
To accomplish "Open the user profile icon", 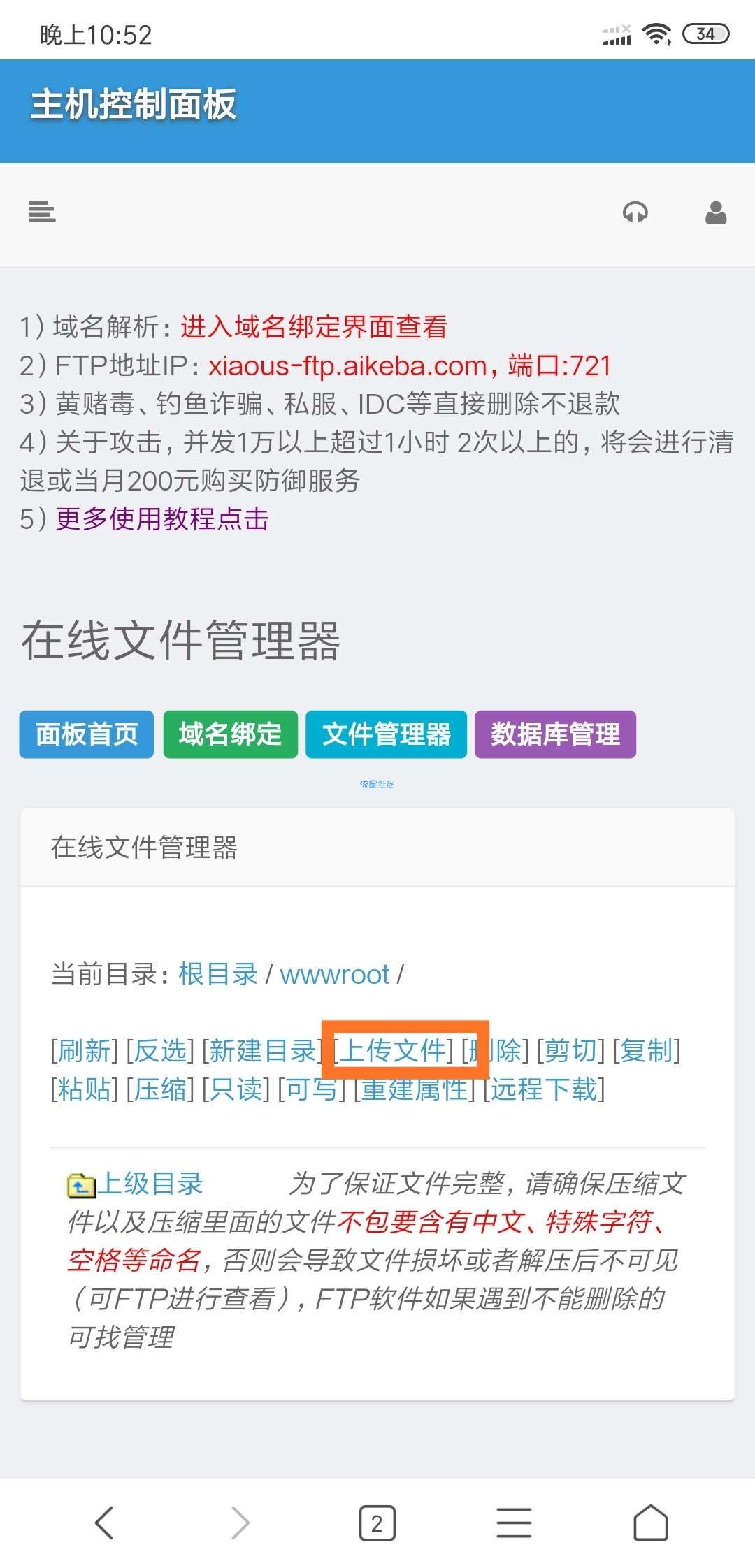I will 716,212.
